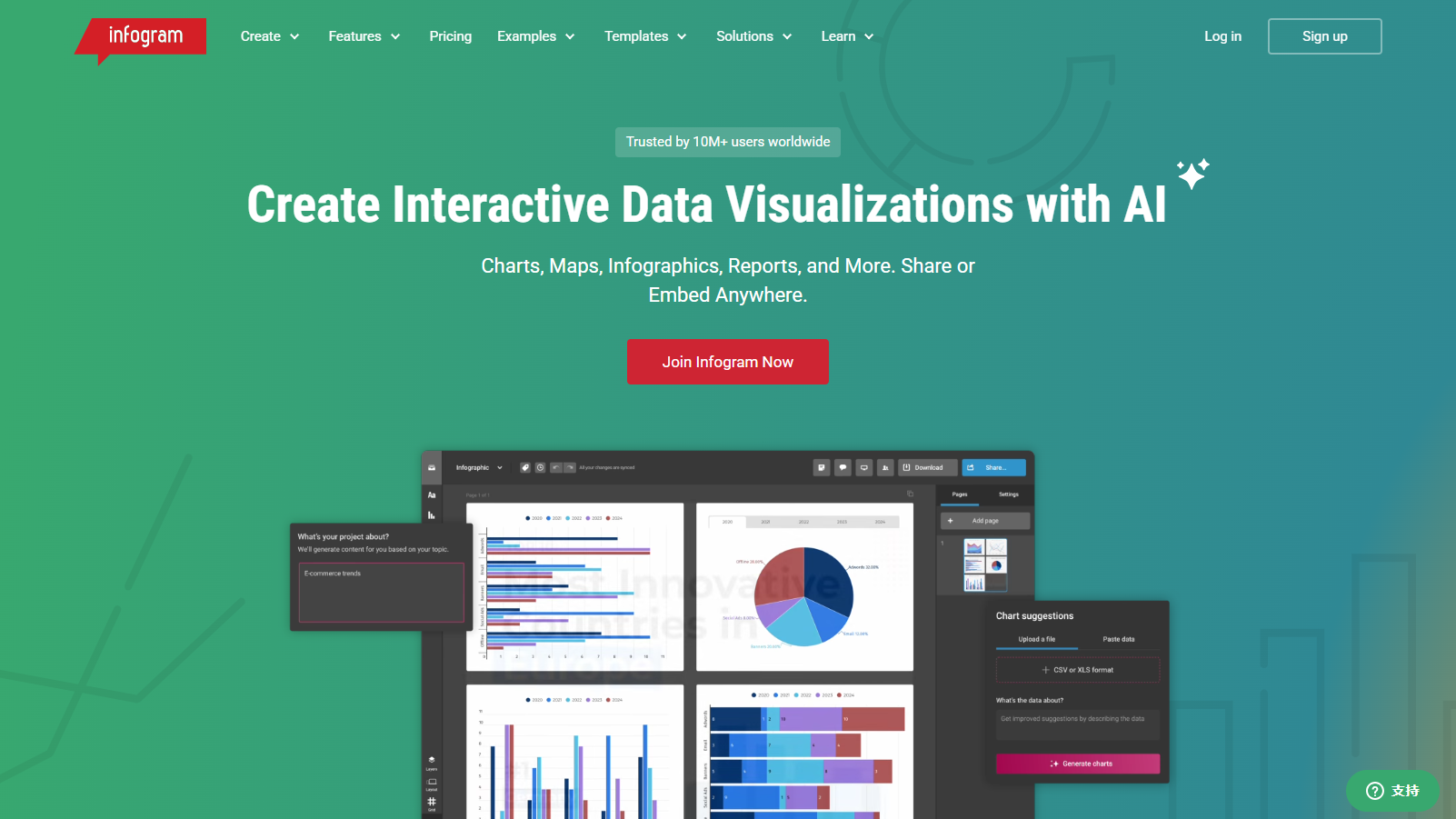This screenshot has width=1456, height=819.
Task: Click the text tool Aa icon
Action: (x=432, y=495)
